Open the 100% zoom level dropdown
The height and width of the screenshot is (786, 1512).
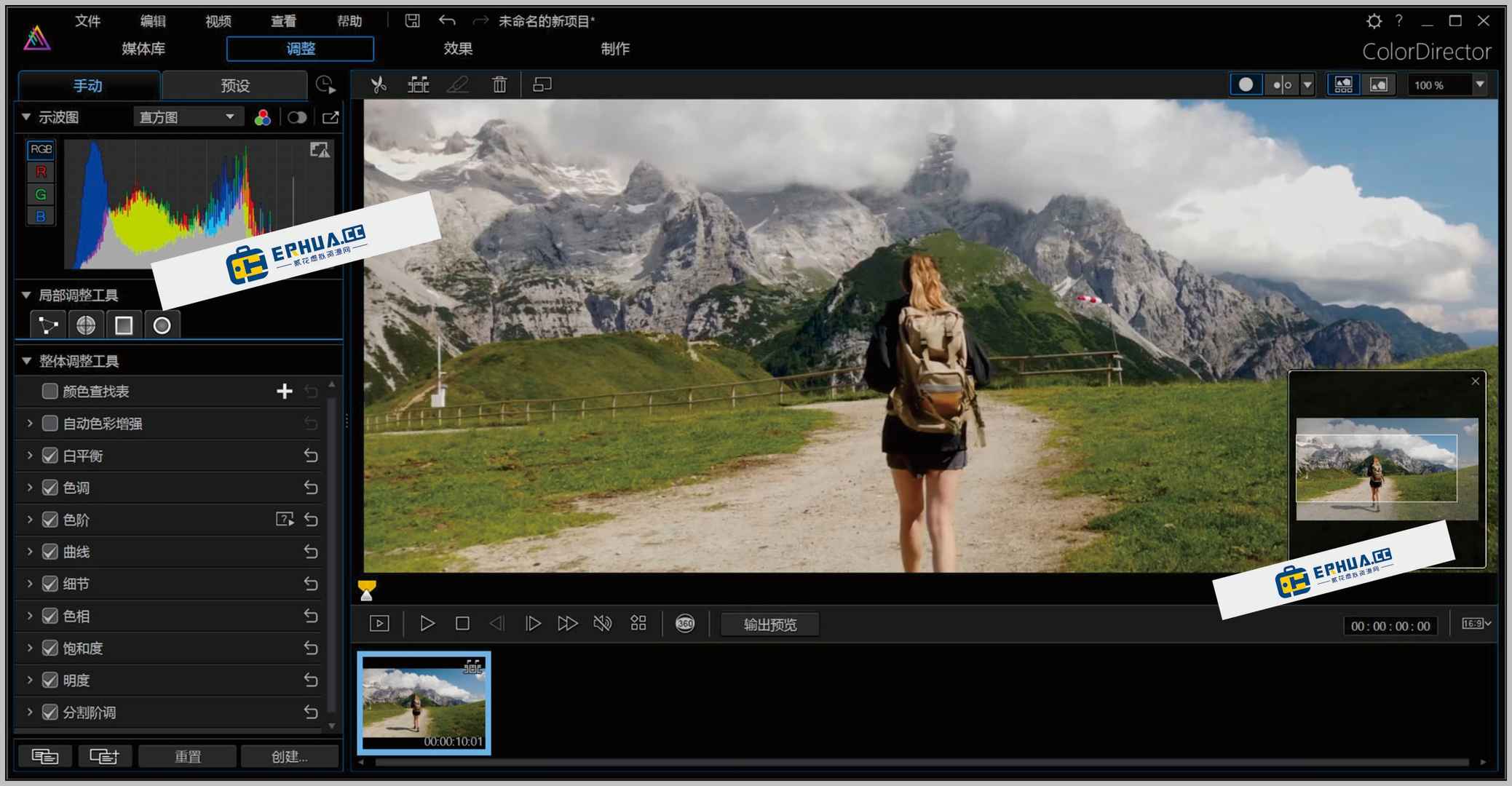click(x=1479, y=85)
